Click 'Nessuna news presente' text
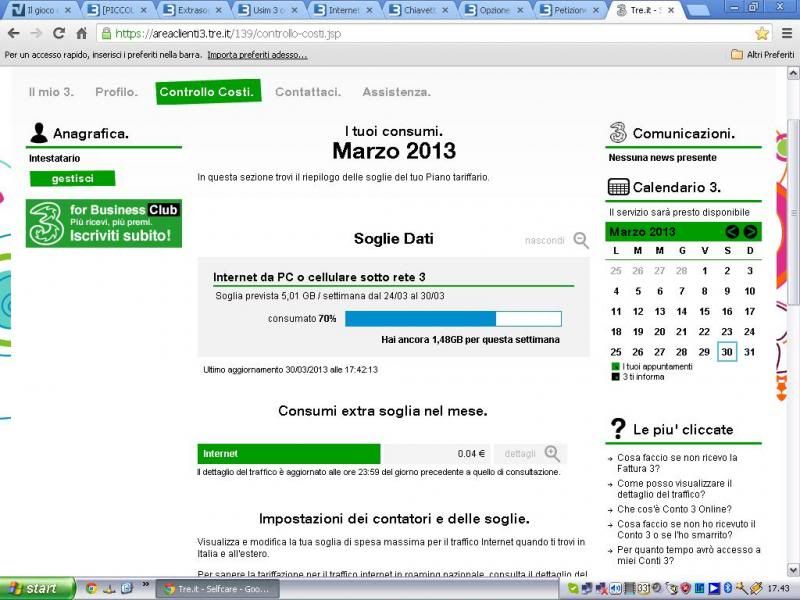Screen dimensions: 800x600 click(662, 158)
